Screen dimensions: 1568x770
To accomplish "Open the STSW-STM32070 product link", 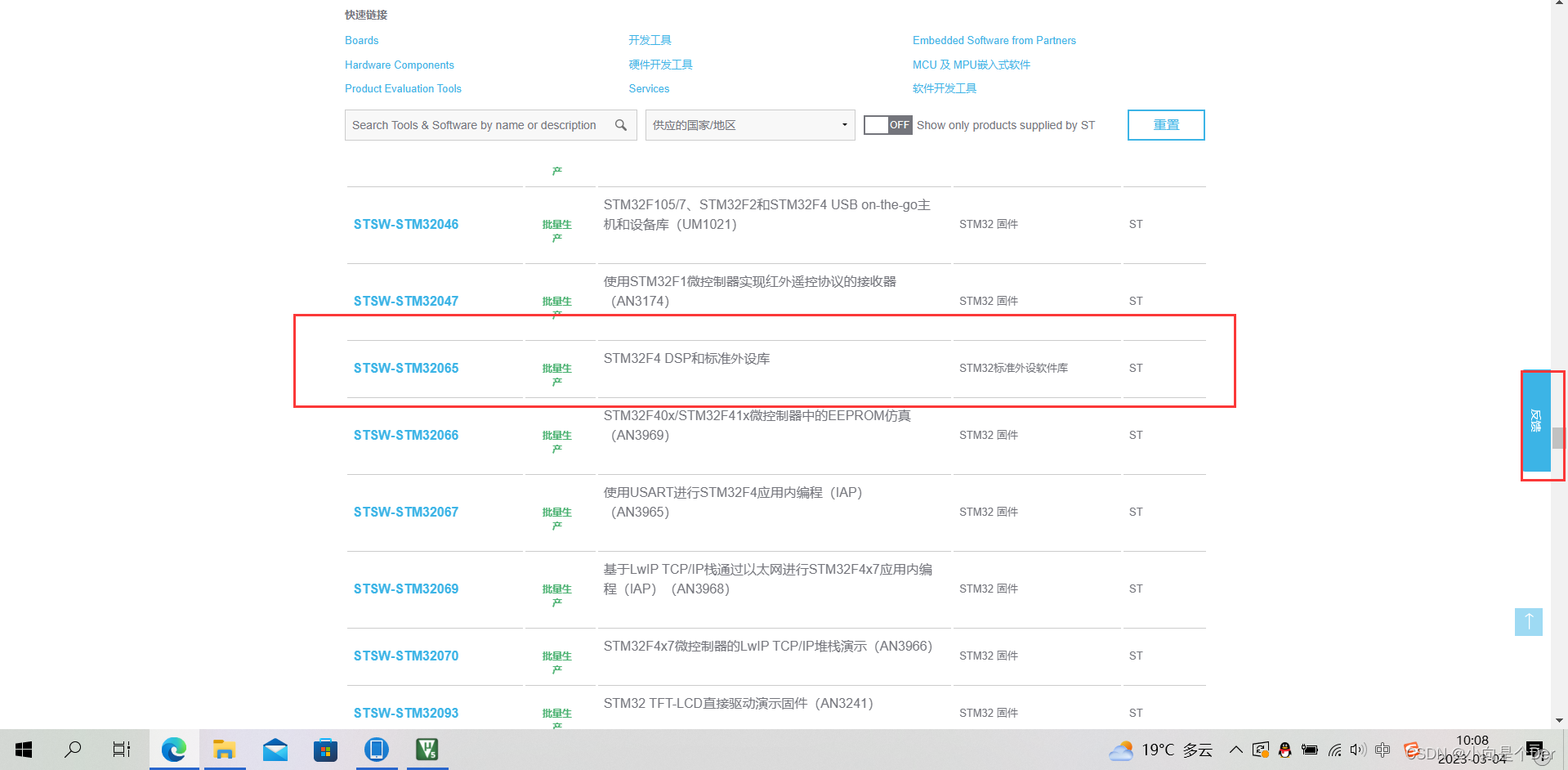I will tap(406, 656).
